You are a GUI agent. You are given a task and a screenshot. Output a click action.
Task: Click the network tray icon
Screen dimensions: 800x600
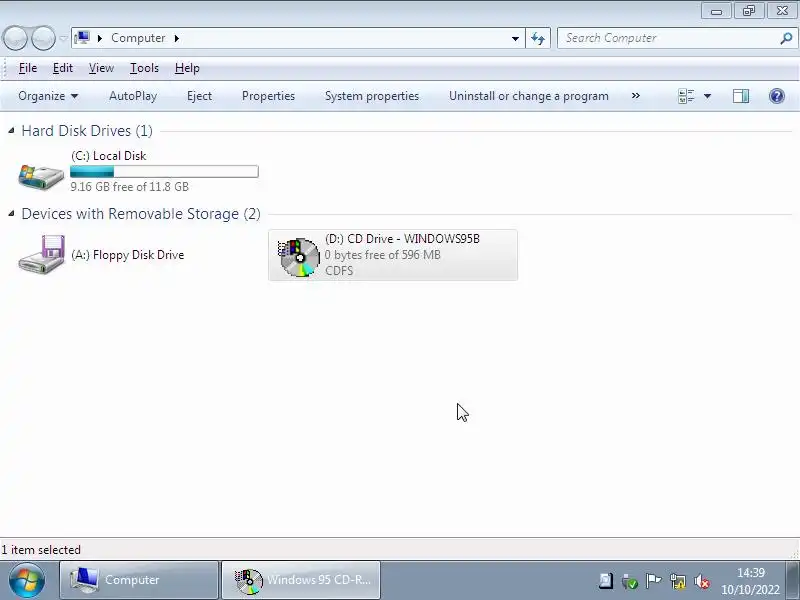(x=678, y=581)
